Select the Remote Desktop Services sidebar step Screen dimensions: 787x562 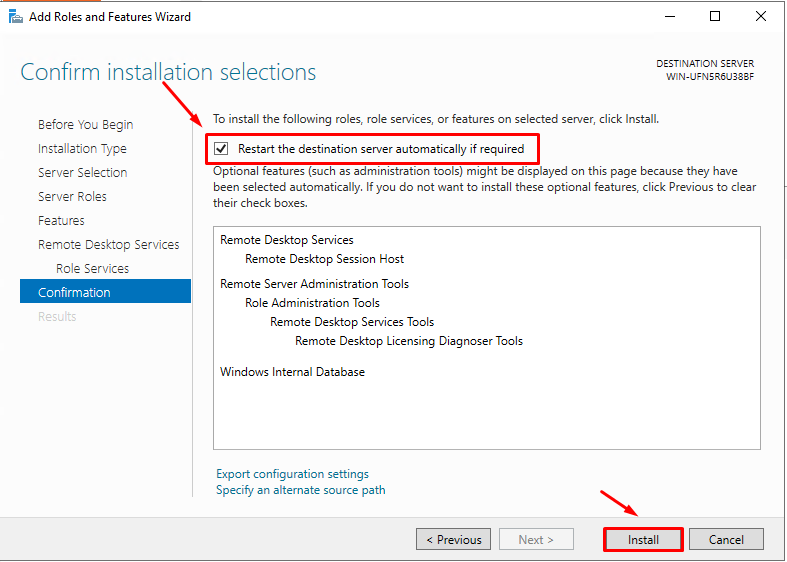108,245
